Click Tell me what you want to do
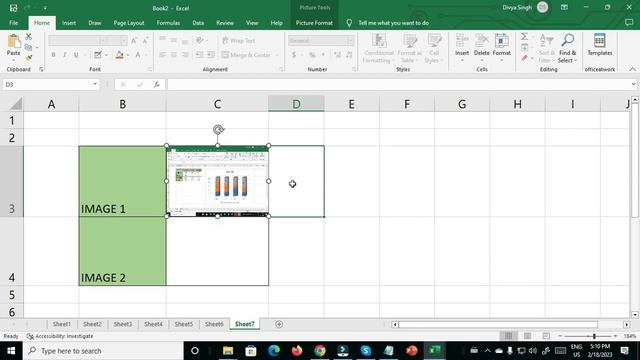Screen dimensions: 640x360 [393, 23]
